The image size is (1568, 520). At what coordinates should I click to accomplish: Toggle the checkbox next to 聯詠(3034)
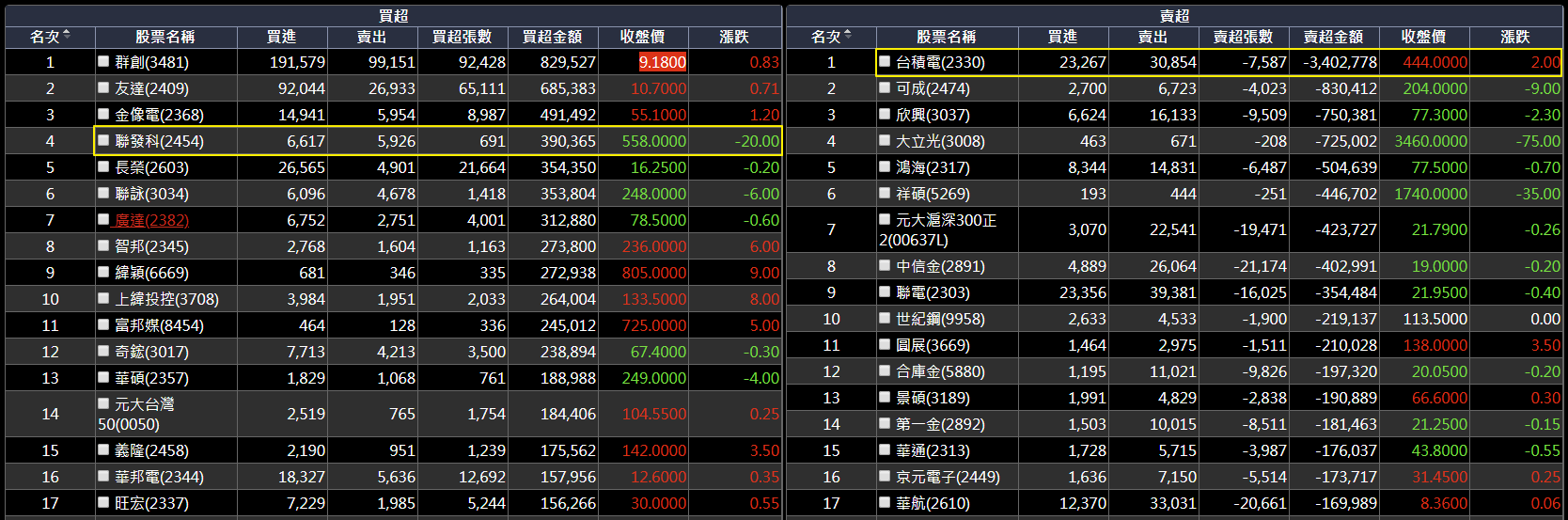[104, 193]
